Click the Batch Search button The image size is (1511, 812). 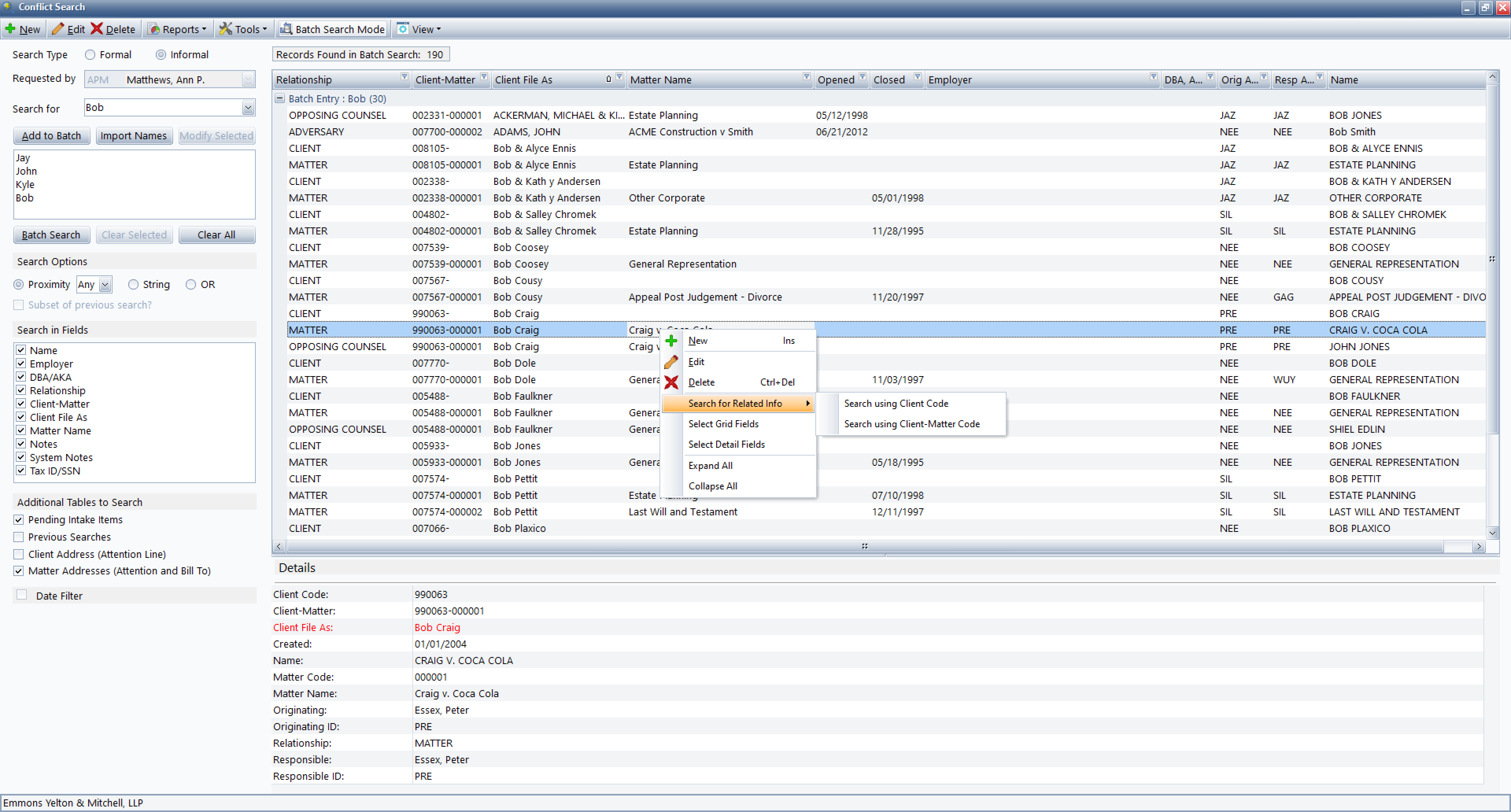tap(51, 234)
